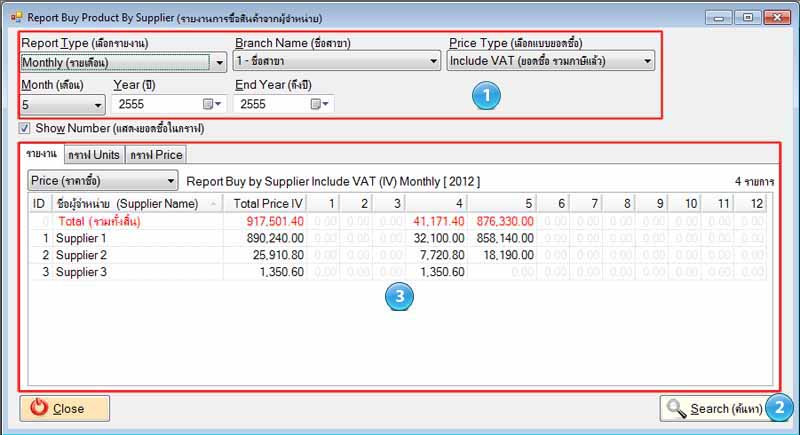
Task: Toggle the Show Number checkbox
Action: tap(25, 128)
